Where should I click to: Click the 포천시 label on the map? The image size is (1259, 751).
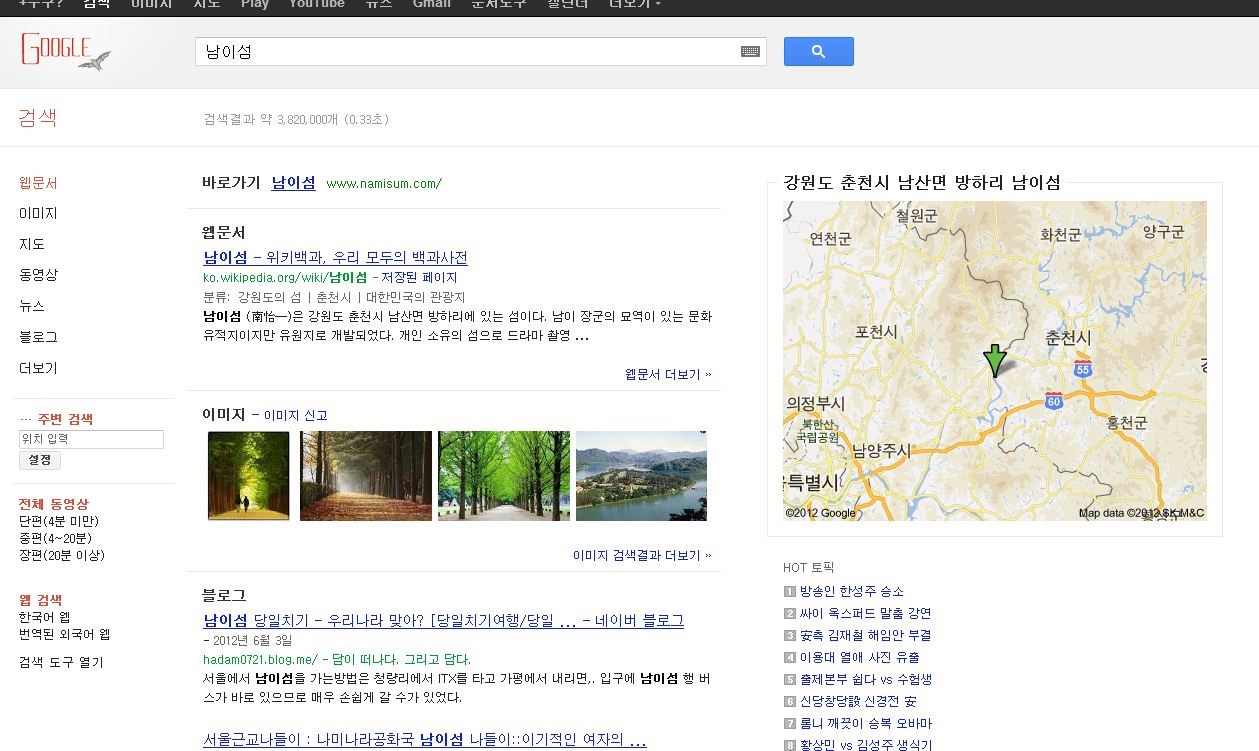(x=877, y=331)
